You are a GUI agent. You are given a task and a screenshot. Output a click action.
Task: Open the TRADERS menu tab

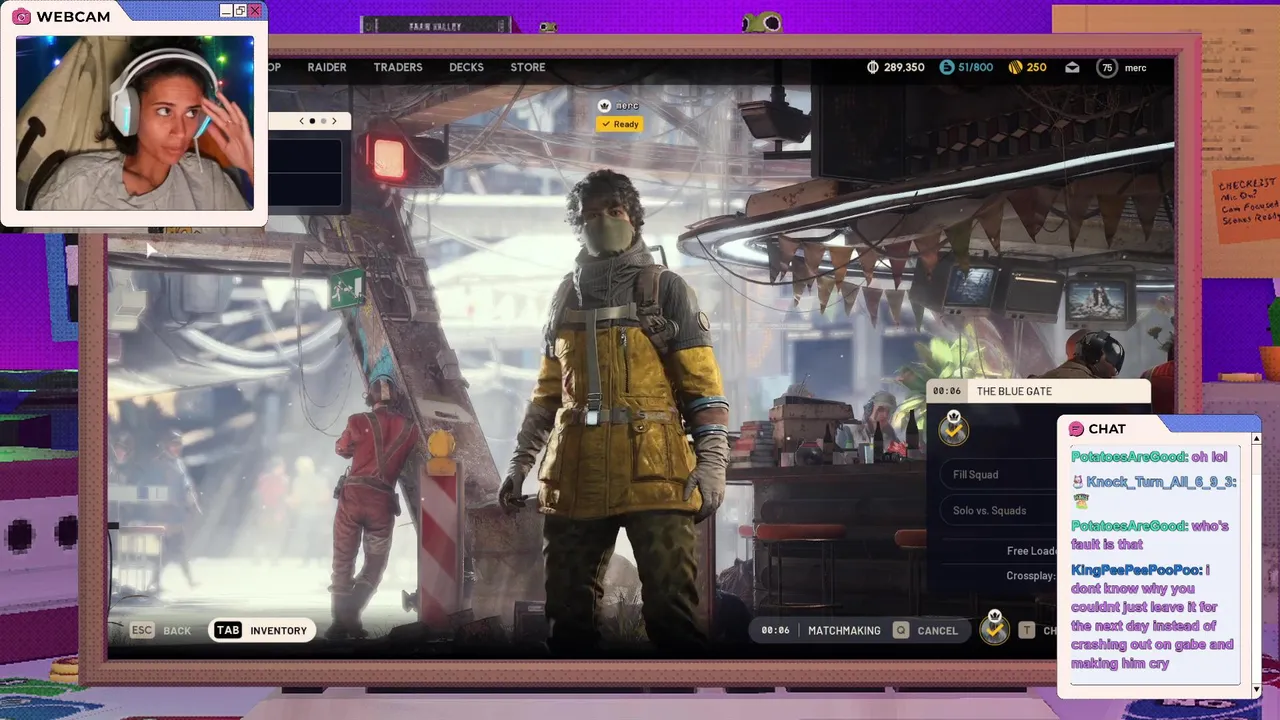point(398,67)
